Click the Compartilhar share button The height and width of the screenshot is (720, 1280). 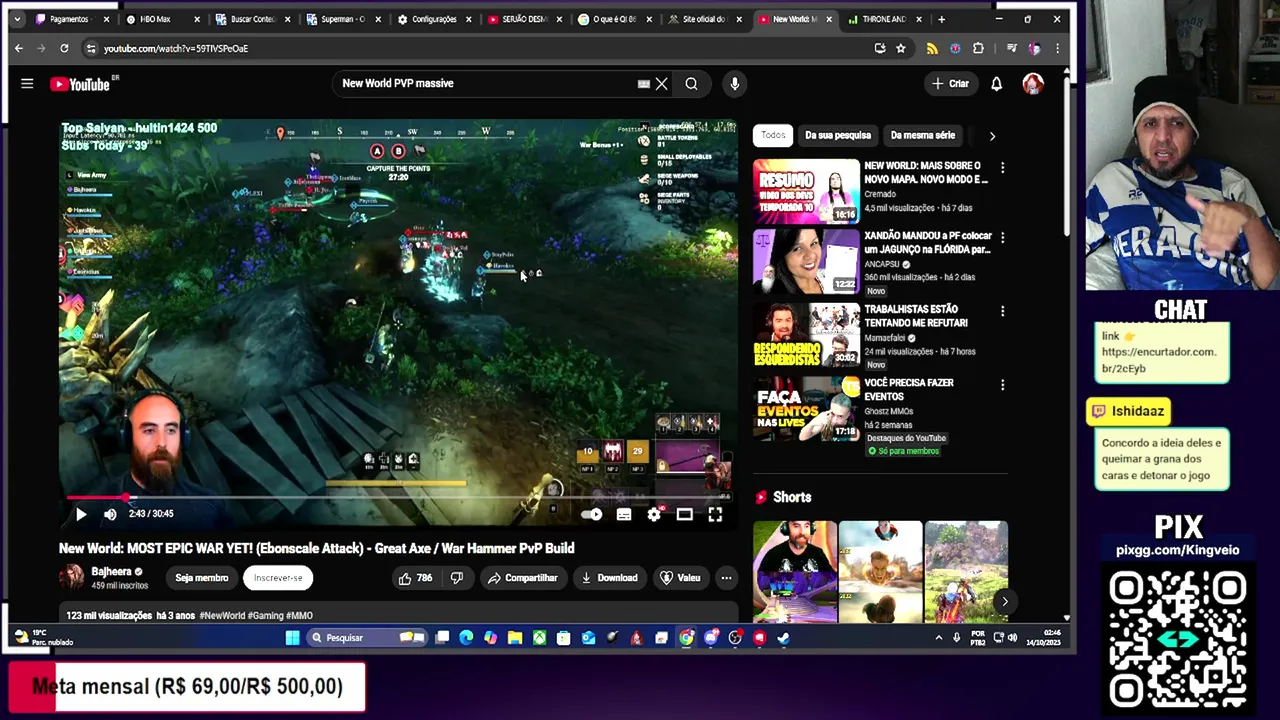tap(522, 578)
